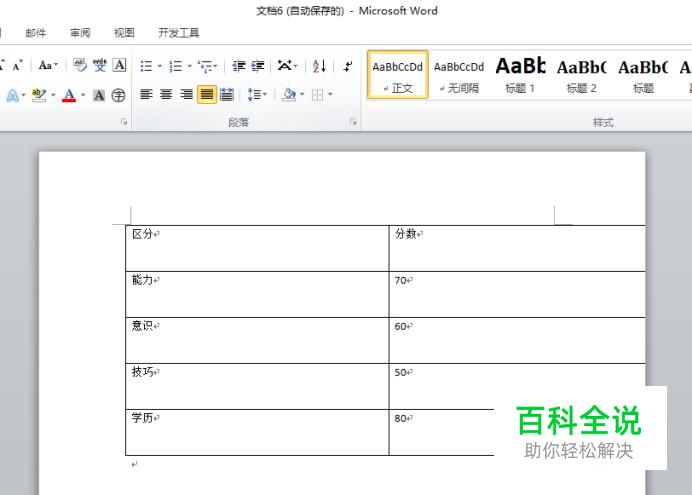Open the 开发工具 ribbon tab
Image resolution: width=692 pixels, height=495 pixels.
178,33
